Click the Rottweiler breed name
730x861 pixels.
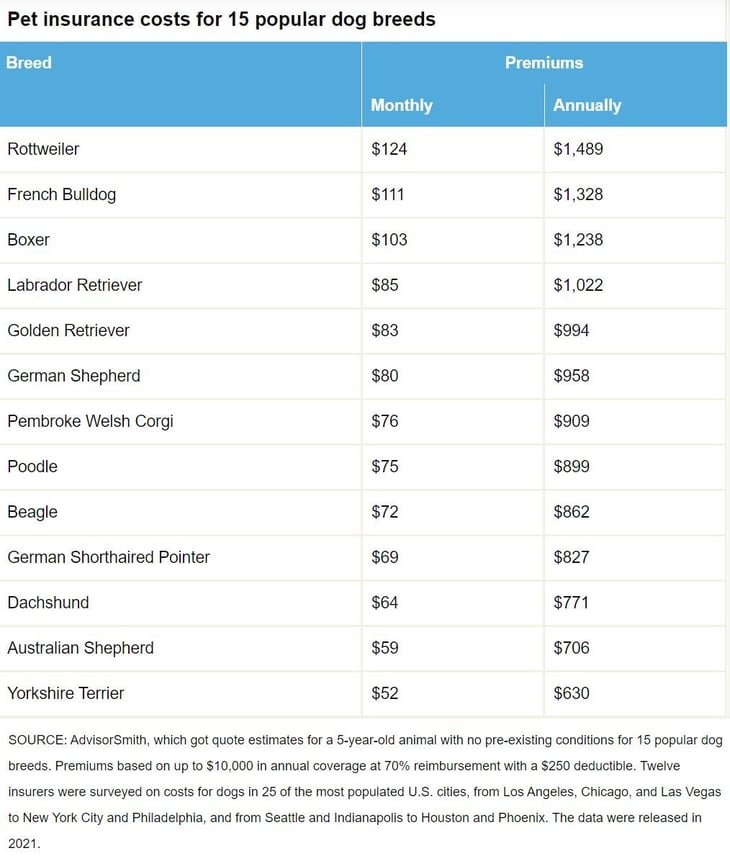pyautogui.click(x=43, y=149)
